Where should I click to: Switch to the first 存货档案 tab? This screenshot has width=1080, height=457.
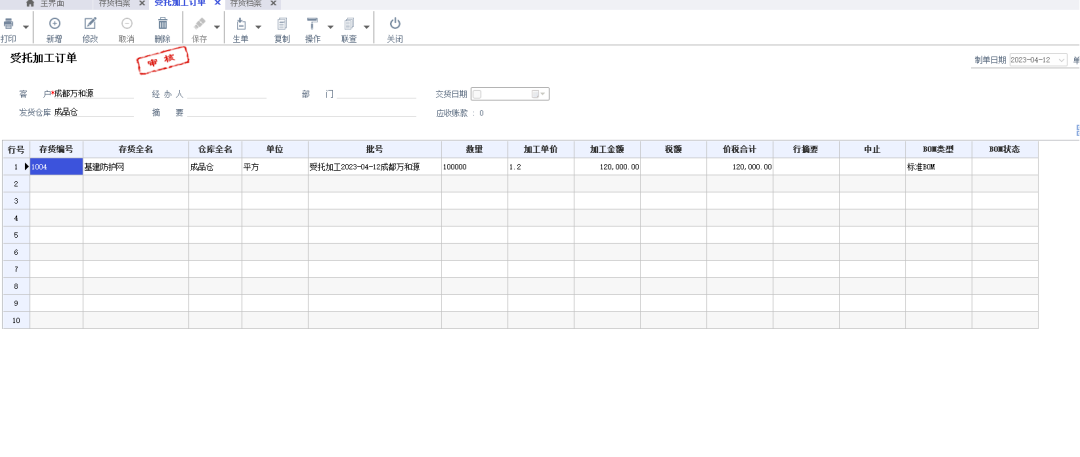(x=114, y=4)
